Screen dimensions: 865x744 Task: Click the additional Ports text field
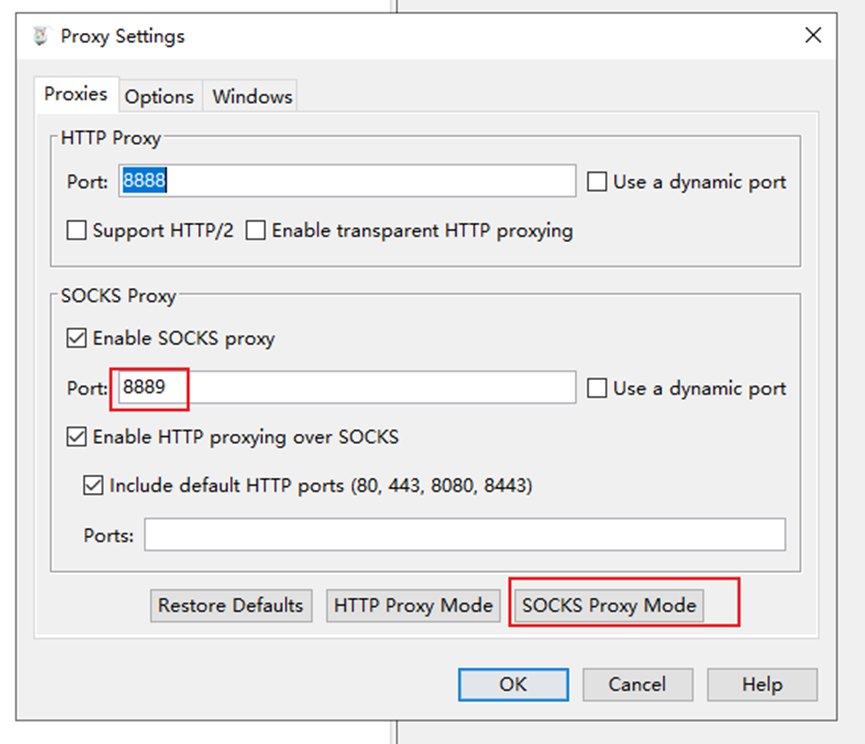click(464, 535)
